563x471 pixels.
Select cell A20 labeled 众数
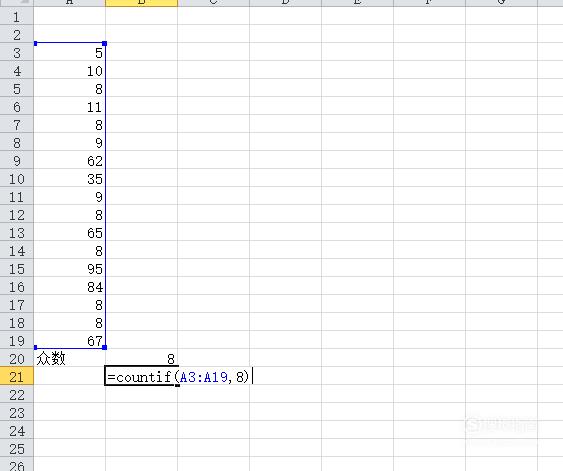tap(70, 358)
